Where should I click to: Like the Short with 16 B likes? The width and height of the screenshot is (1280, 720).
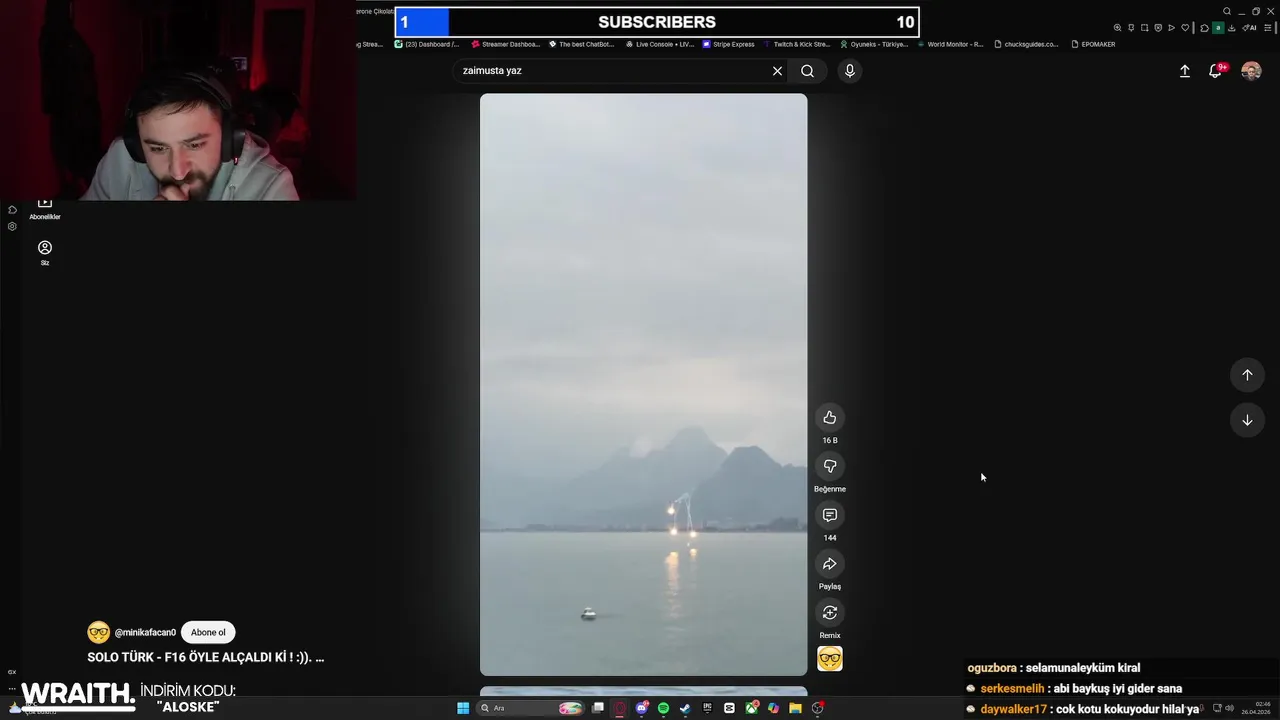829,417
